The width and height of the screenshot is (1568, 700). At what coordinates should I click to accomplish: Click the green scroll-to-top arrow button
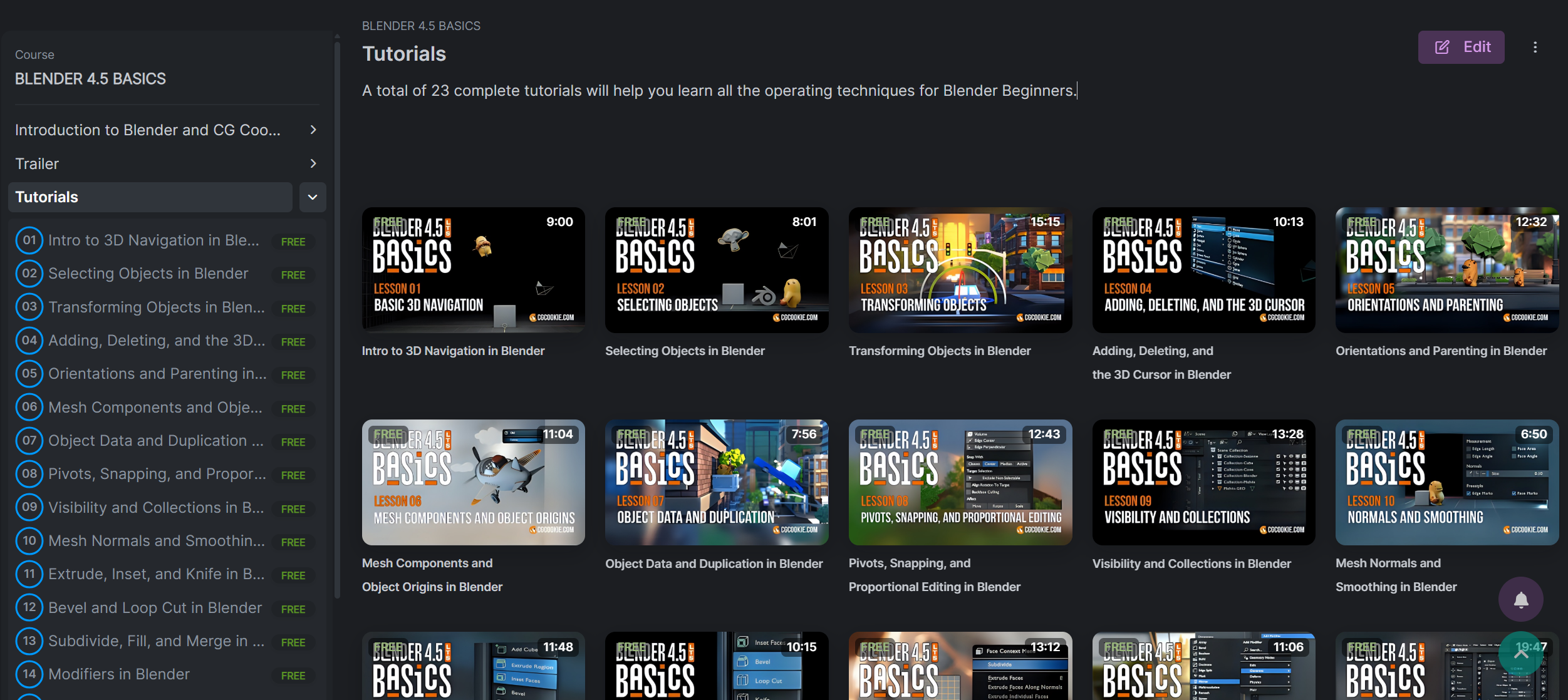(x=1521, y=653)
